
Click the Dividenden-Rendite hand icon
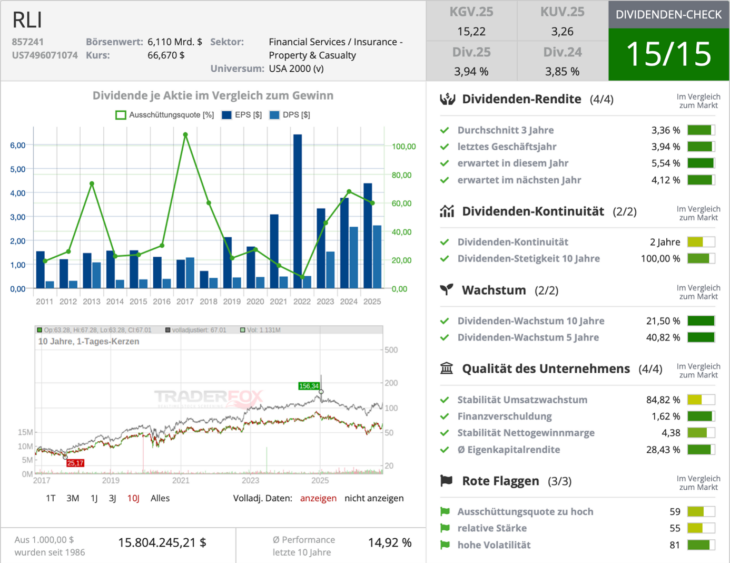click(x=447, y=99)
